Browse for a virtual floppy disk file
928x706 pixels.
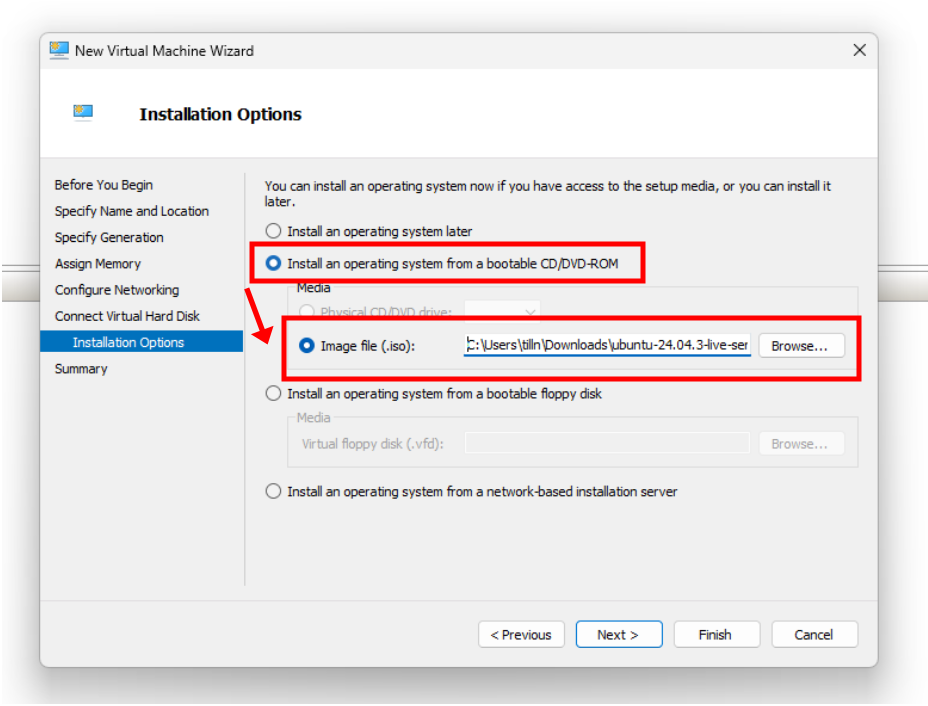pos(801,444)
